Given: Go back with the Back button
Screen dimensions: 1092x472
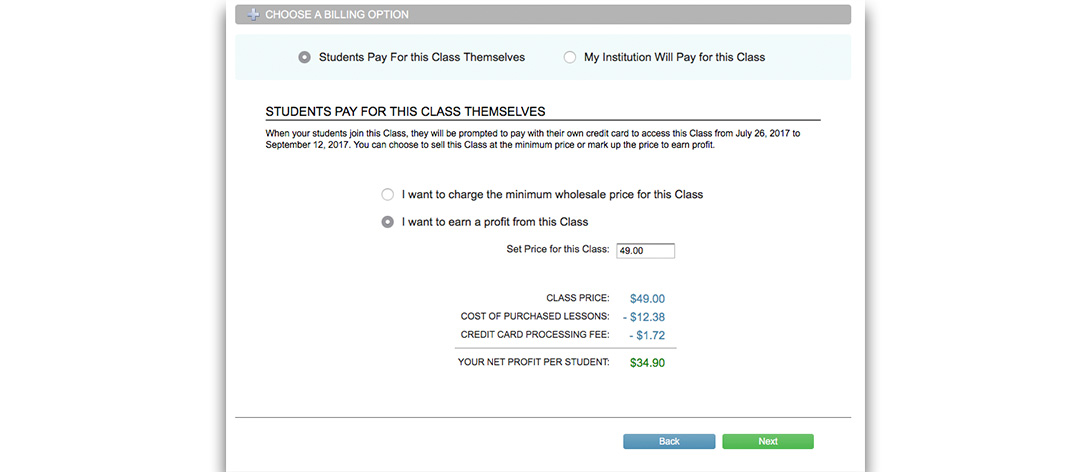Looking at the screenshot, I should [x=669, y=441].
